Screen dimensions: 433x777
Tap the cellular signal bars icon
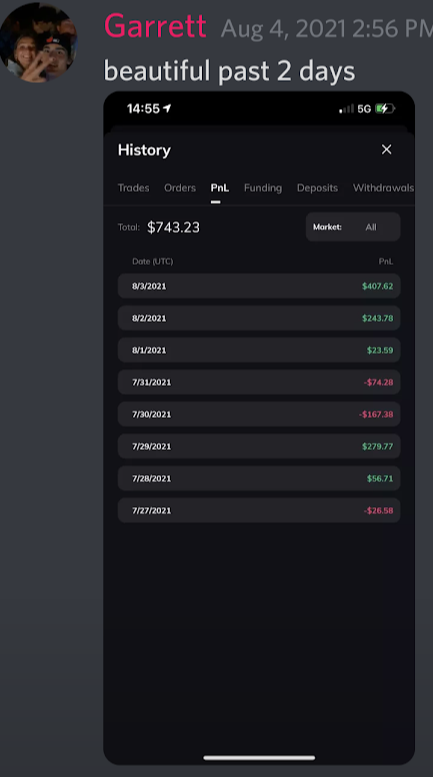pyautogui.click(x=347, y=109)
